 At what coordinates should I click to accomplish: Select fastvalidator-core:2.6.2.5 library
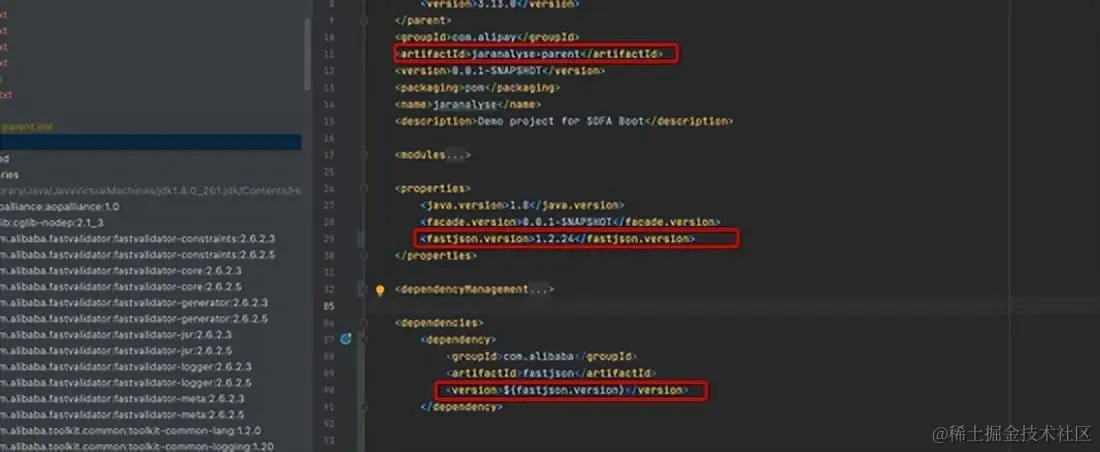tap(121, 287)
